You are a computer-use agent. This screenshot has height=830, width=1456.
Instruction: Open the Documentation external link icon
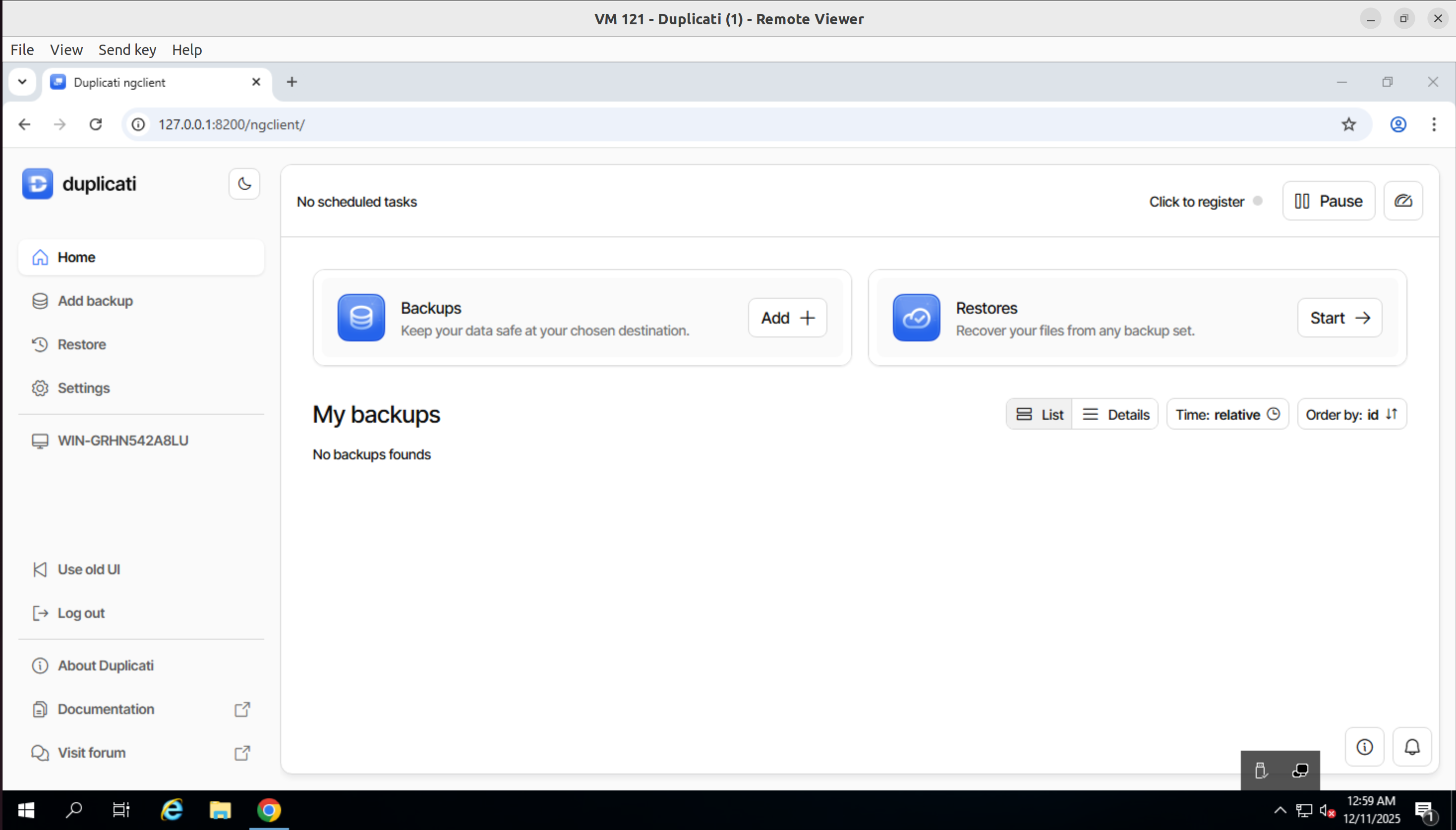[x=242, y=709]
